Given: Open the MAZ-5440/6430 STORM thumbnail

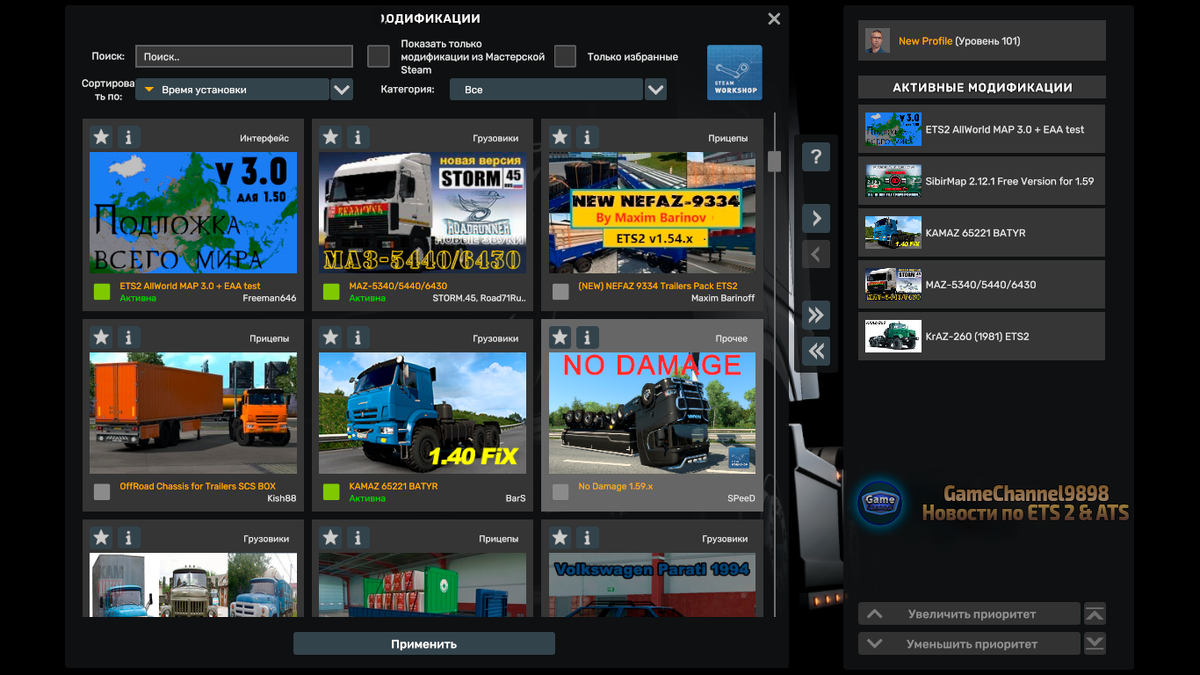Looking at the screenshot, I should [x=422, y=213].
